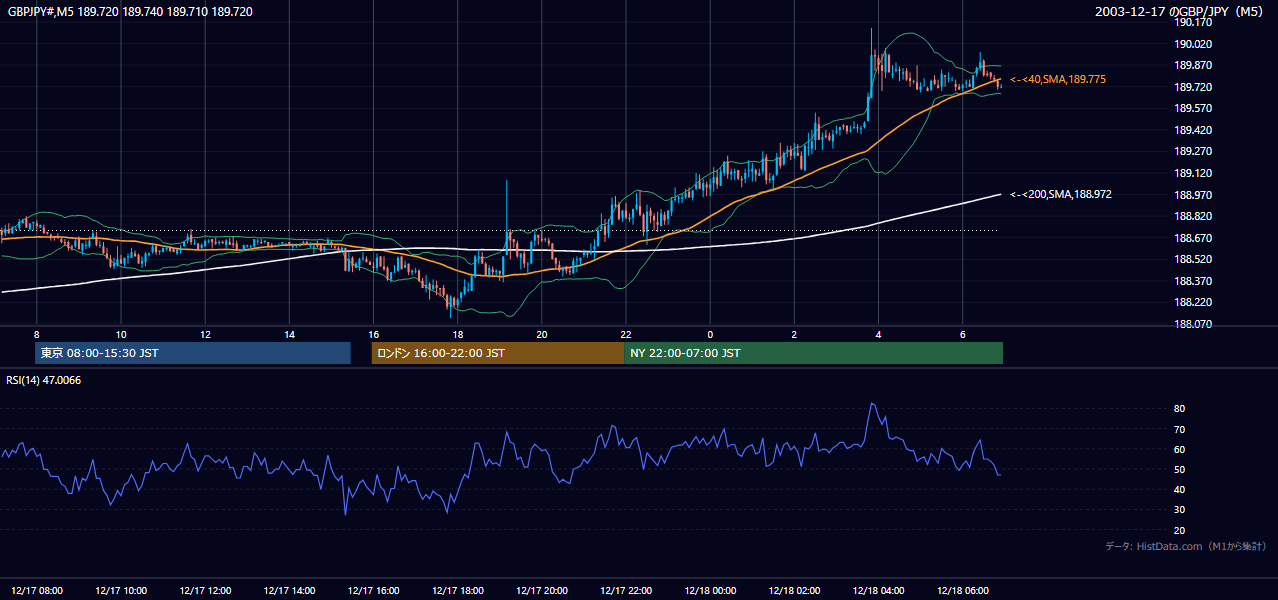
Task: Open the HistData.com data source credit
Action: click(x=1186, y=546)
